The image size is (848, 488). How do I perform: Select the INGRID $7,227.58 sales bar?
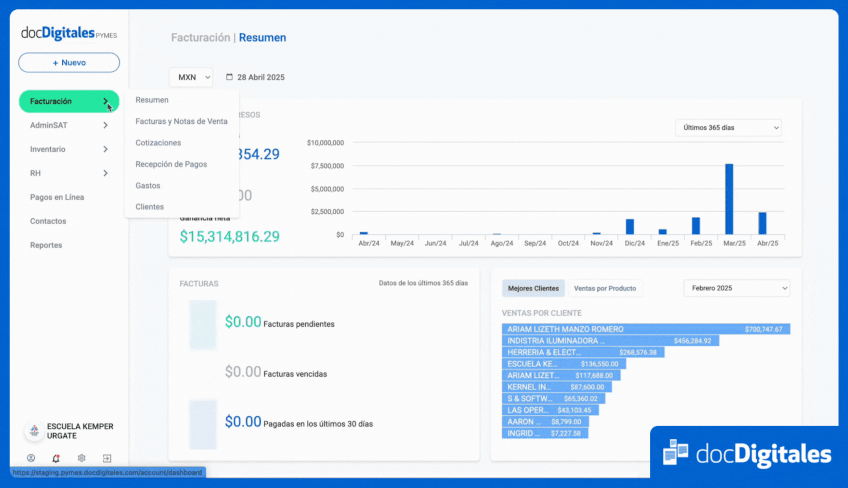pos(545,433)
